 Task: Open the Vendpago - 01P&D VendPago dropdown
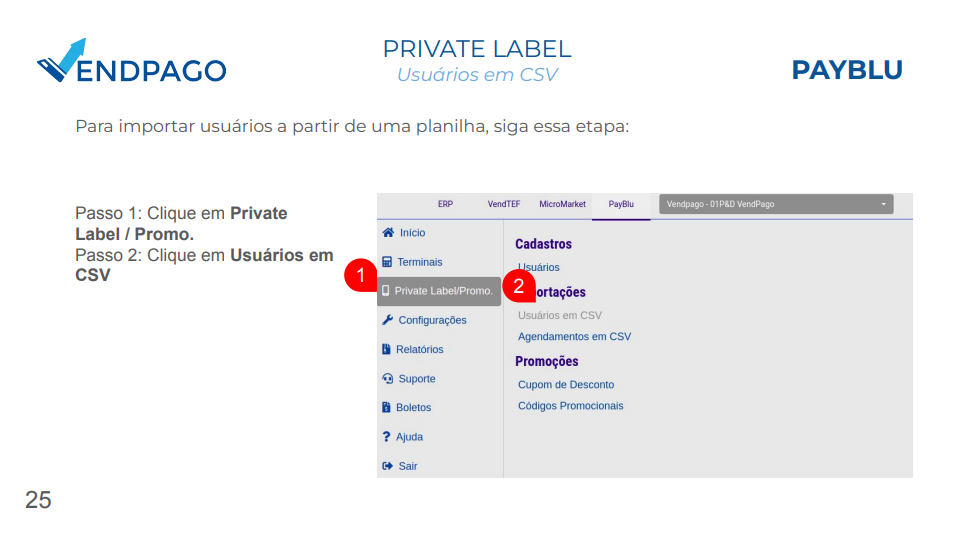pyautogui.click(x=776, y=204)
